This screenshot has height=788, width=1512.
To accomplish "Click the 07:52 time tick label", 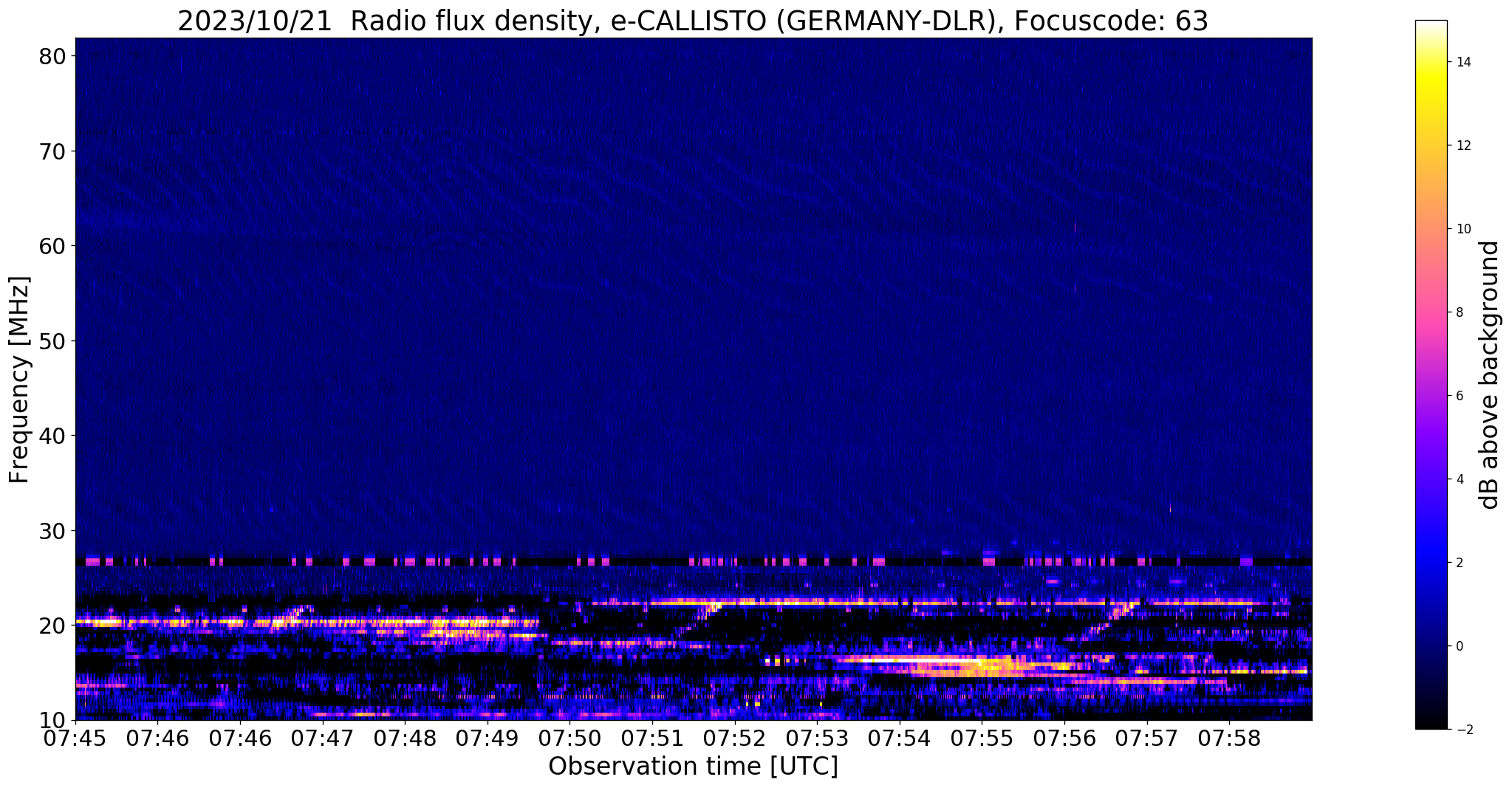I will (x=735, y=738).
